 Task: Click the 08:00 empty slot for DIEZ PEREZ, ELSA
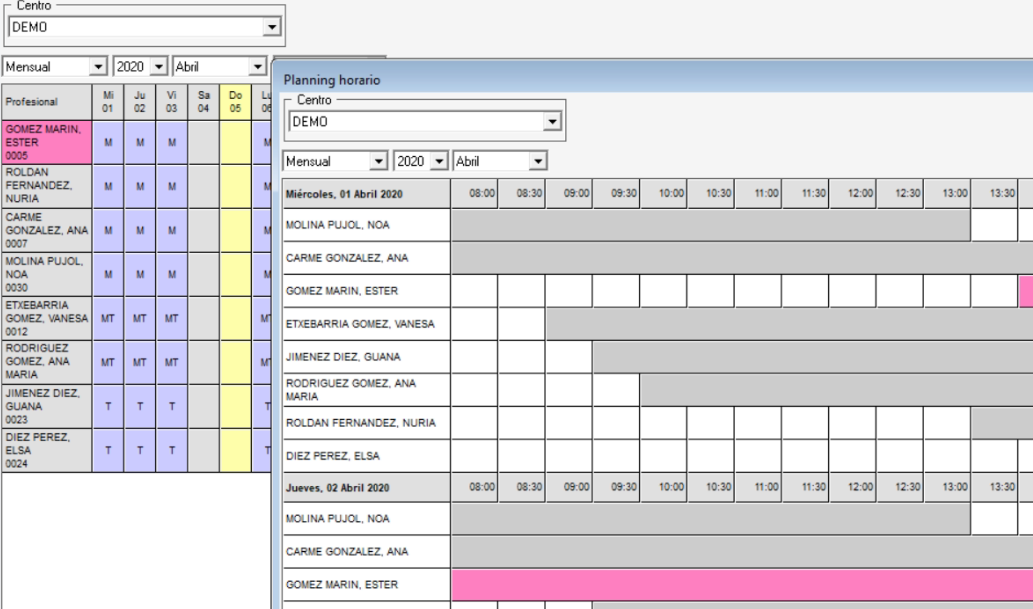[474, 456]
